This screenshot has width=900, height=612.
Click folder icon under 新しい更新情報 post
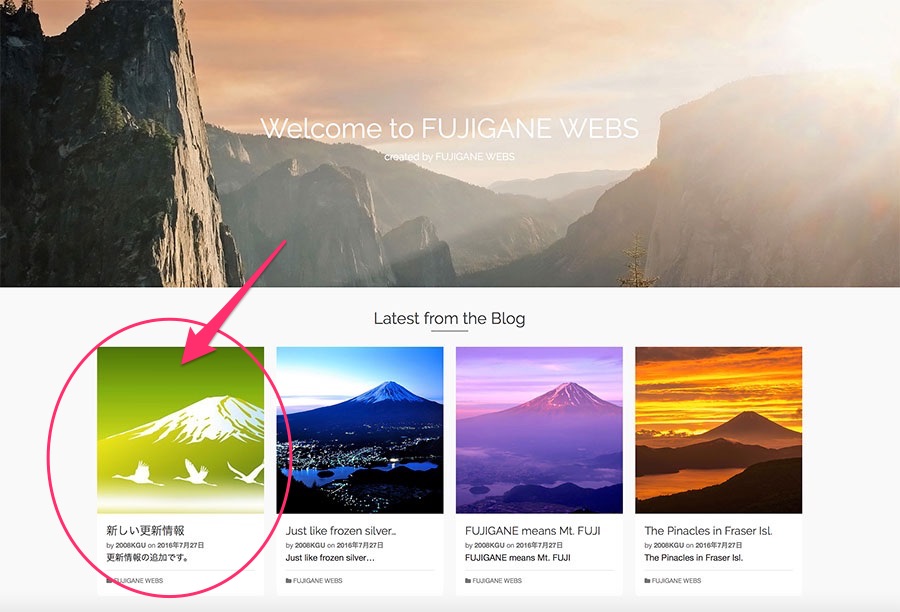(x=109, y=580)
